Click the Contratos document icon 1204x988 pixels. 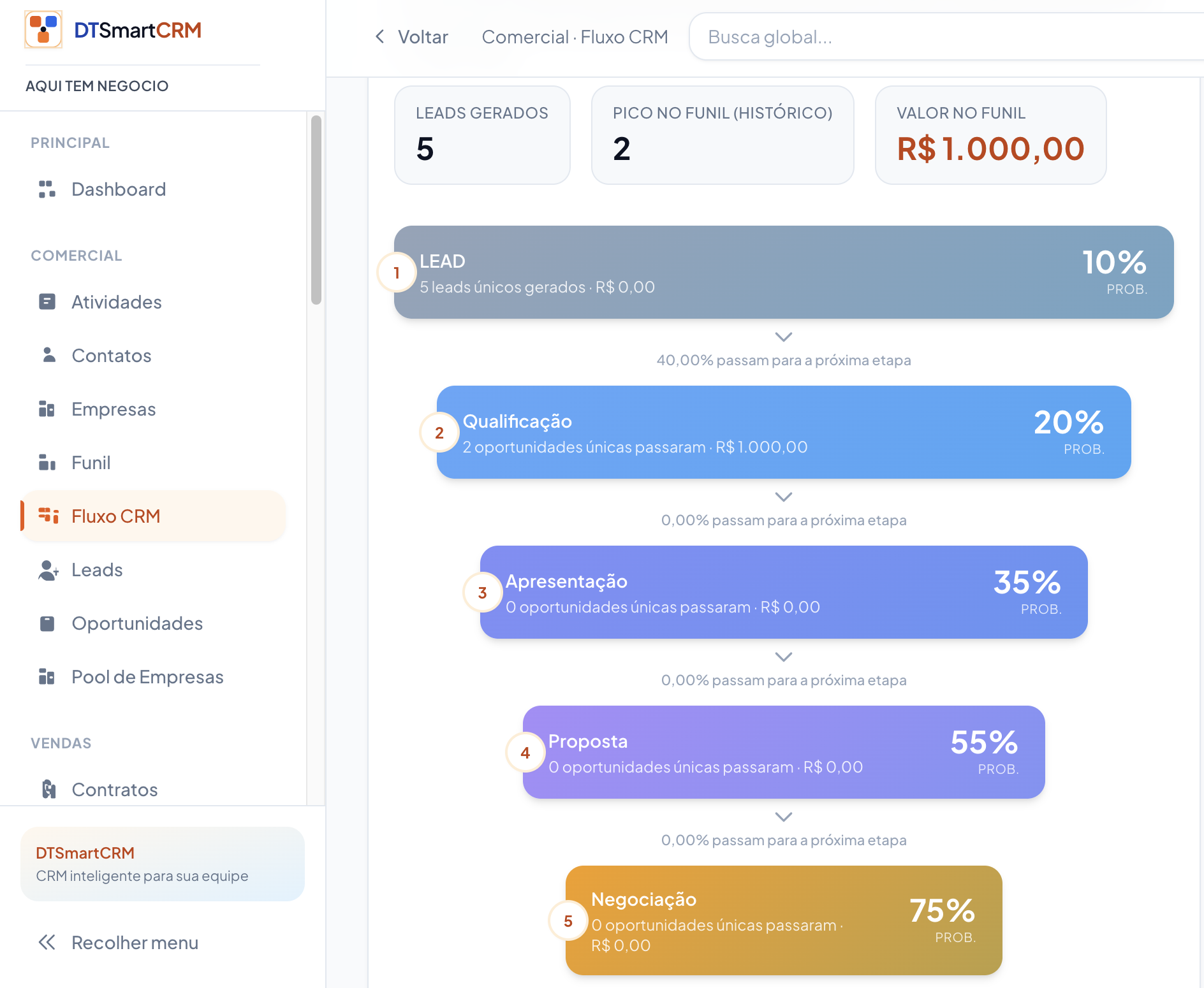[48, 789]
